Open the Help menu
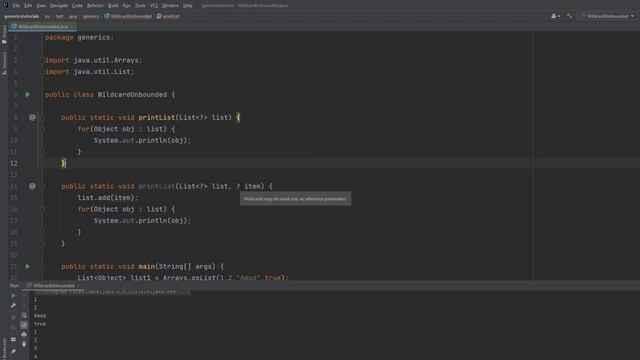The image size is (640, 360). 188,6
